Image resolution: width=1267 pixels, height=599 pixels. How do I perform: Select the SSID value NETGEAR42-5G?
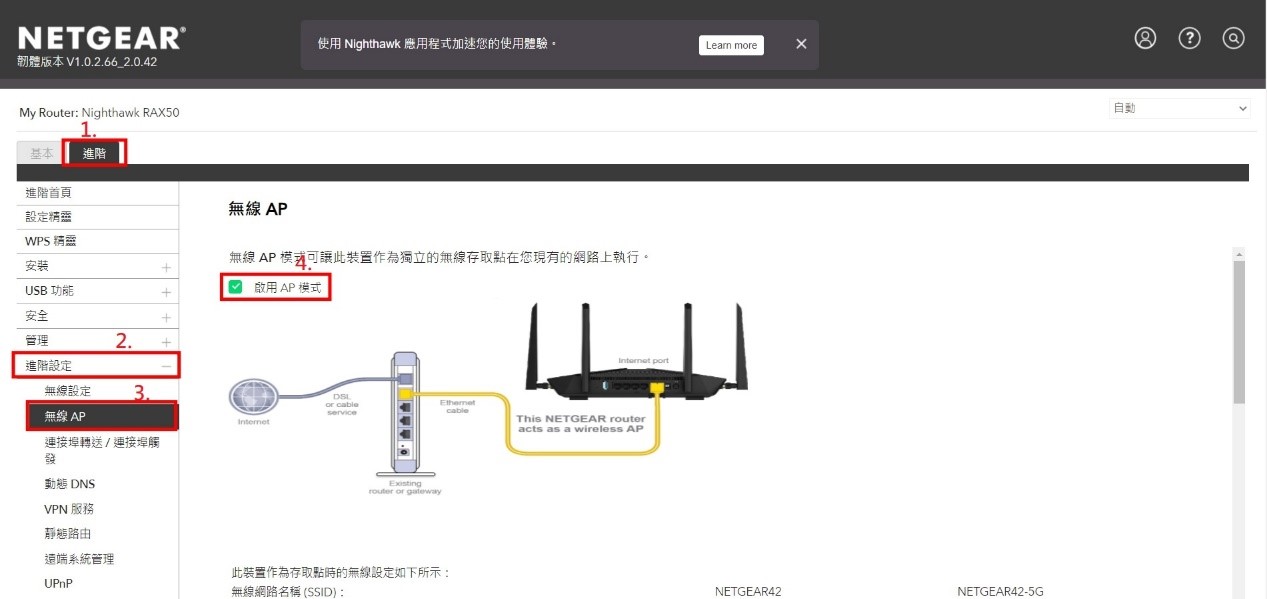(x=1001, y=592)
